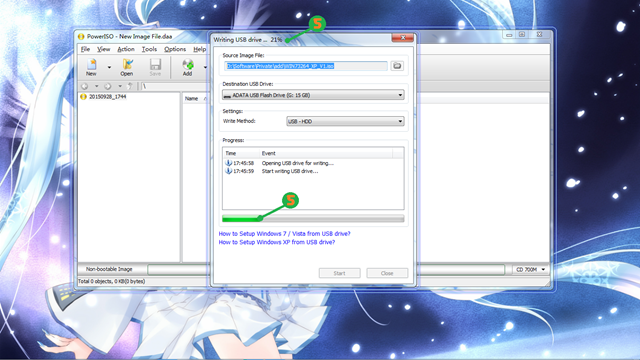The width and height of the screenshot is (640, 360).
Task: Click the USB write progress bar
Action: pos(313,219)
